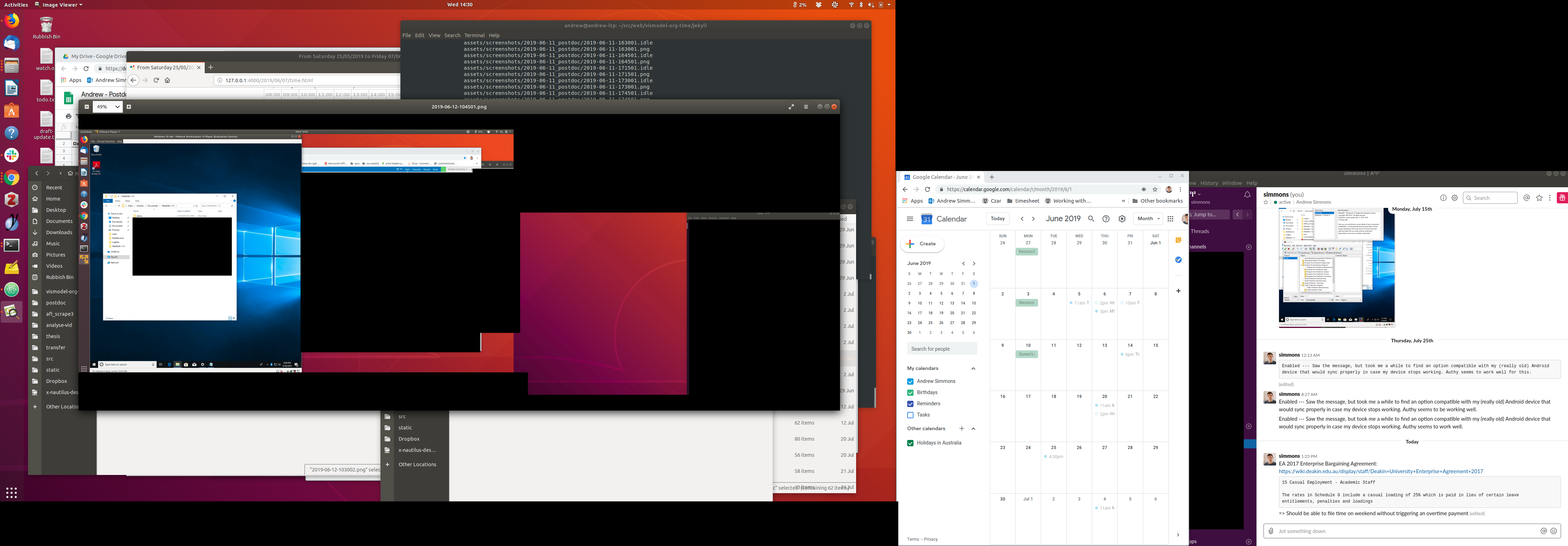The image size is (1568, 546).
Task: Launch Firefox from the Ubuntu dock
Action: (12, 21)
